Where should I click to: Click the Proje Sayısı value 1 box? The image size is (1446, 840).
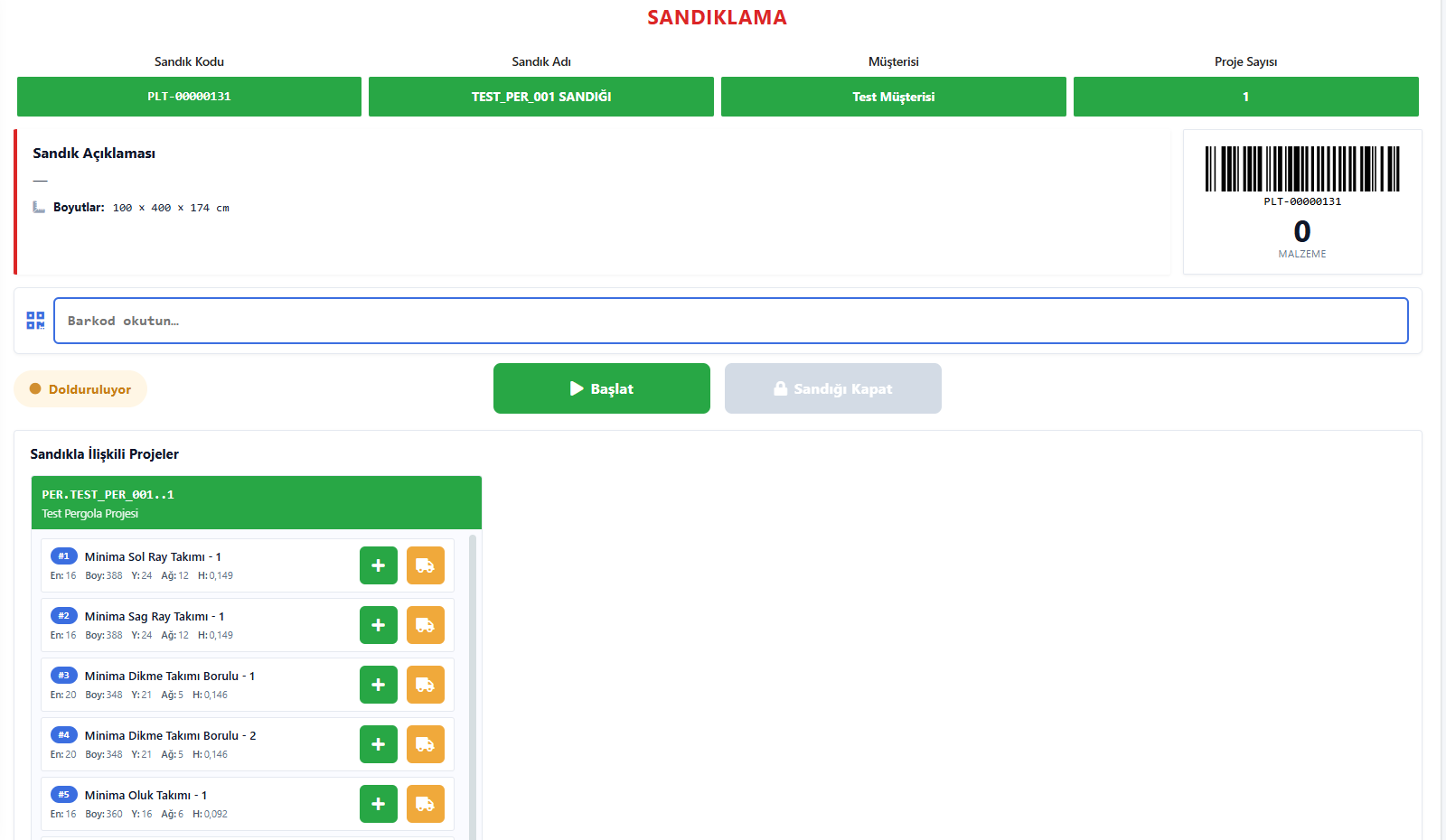pos(1246,97)
